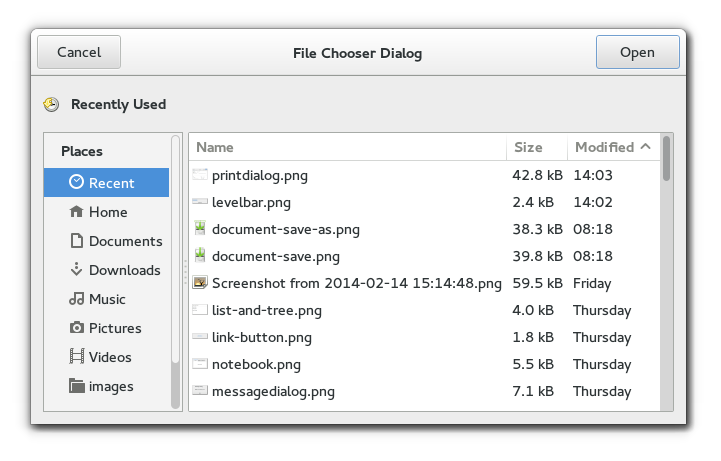Sort the list by Name column
This screenshot has width=721, height=461.
pos(215,147)
